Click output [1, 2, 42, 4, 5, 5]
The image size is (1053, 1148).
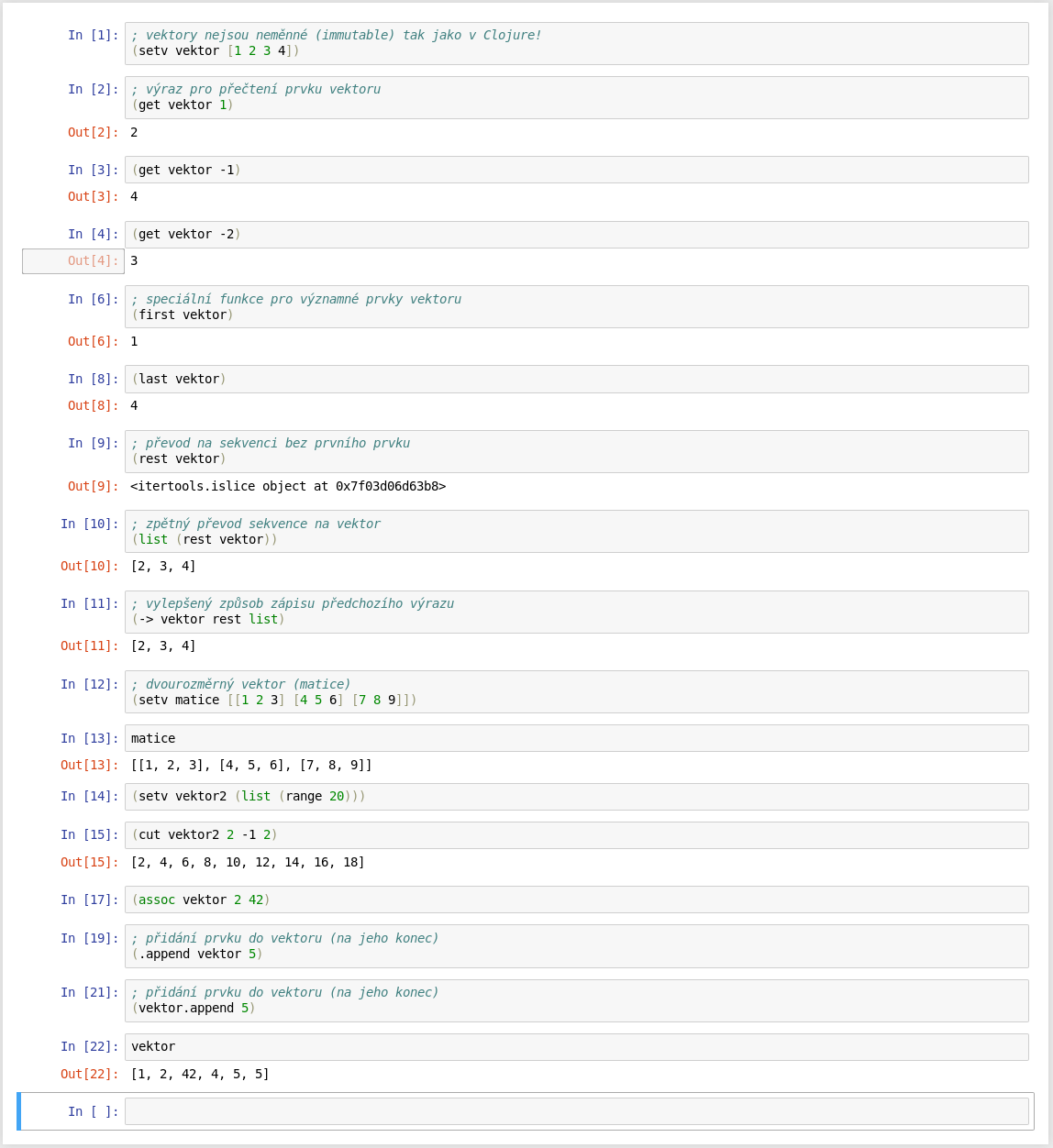click(x=200, y=1074)
